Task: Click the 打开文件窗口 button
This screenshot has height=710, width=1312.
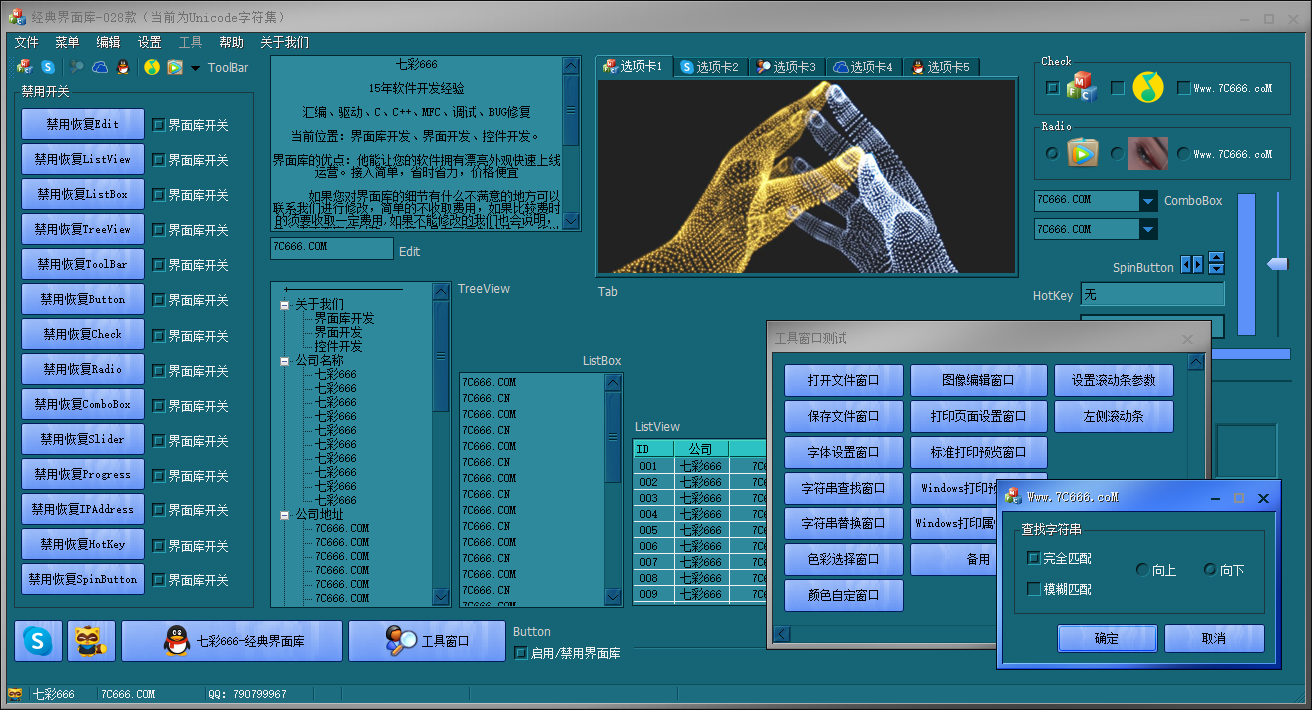Action: (x=843, y=380)
